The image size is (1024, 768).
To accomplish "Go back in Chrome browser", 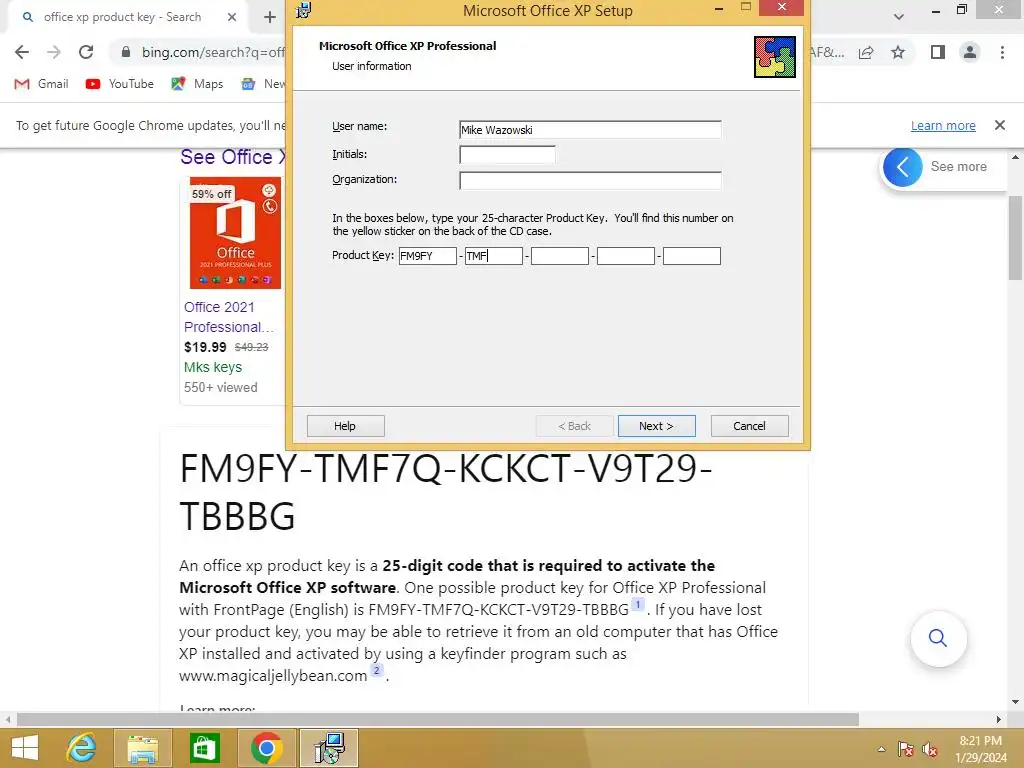I will click(x=22, y=52).
